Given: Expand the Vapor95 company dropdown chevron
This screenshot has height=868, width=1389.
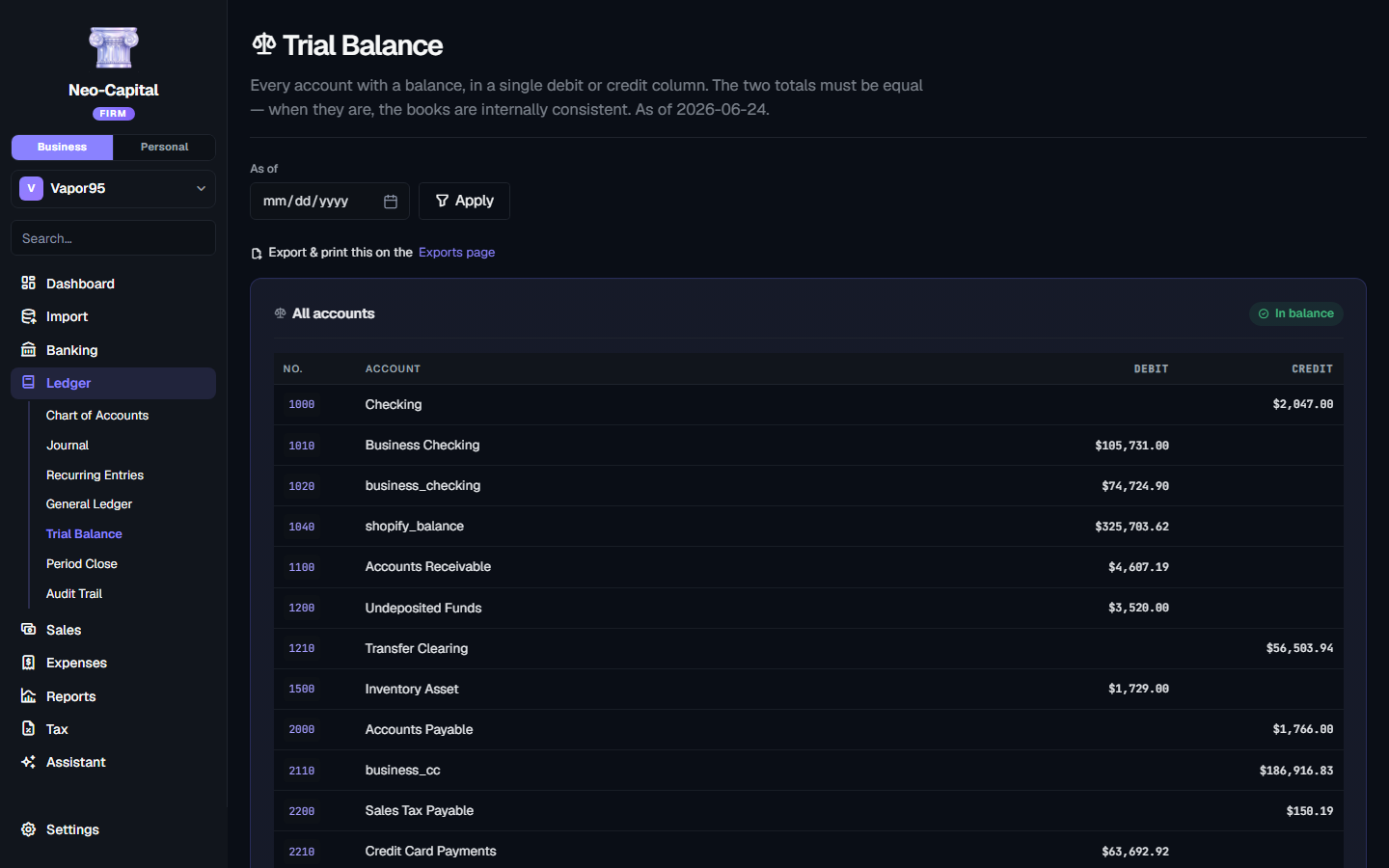Looking at the screenshot, I should [x=201, y=188].
